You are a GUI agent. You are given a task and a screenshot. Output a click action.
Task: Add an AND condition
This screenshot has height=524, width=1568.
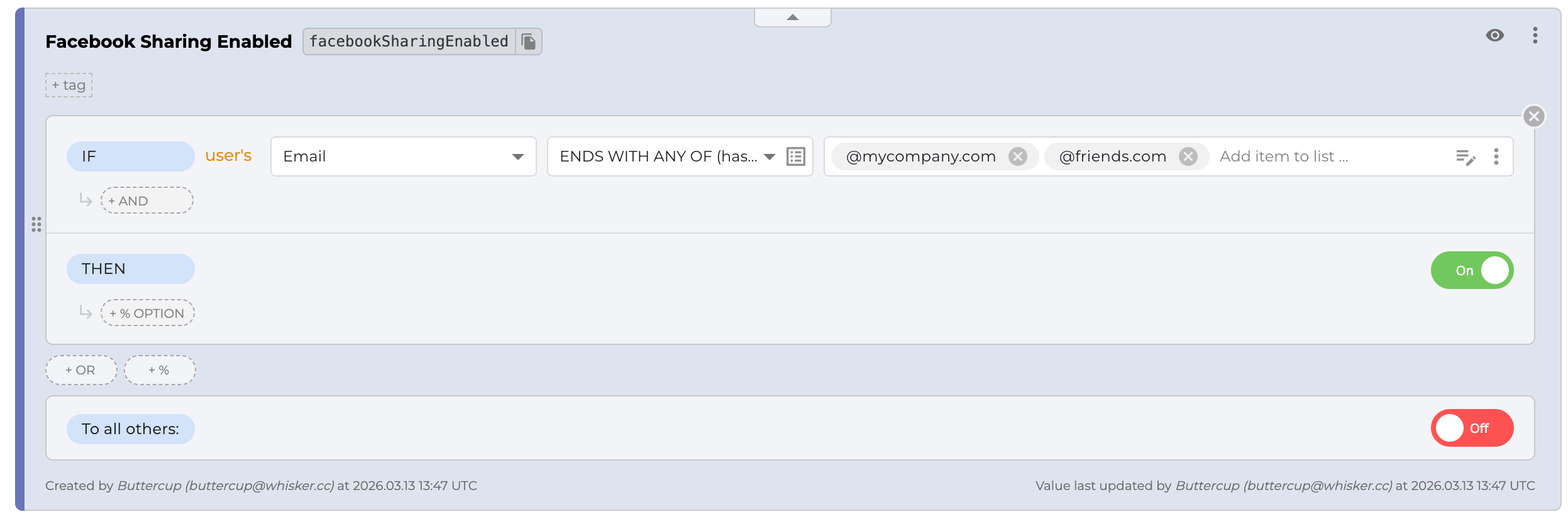(x=146, y=200)
